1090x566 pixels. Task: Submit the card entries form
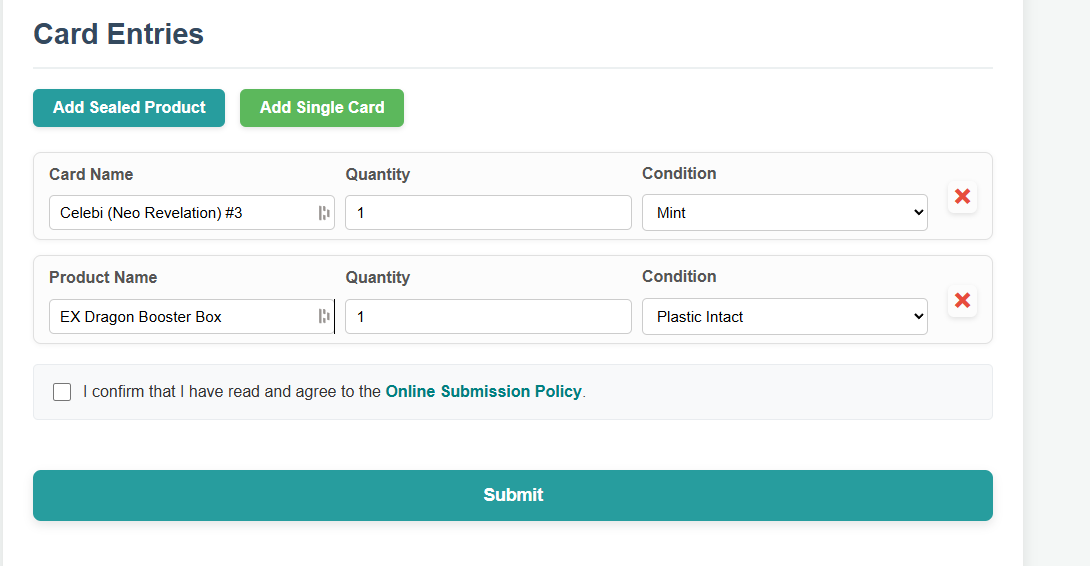pyautogui.click(x=513, y=495)
